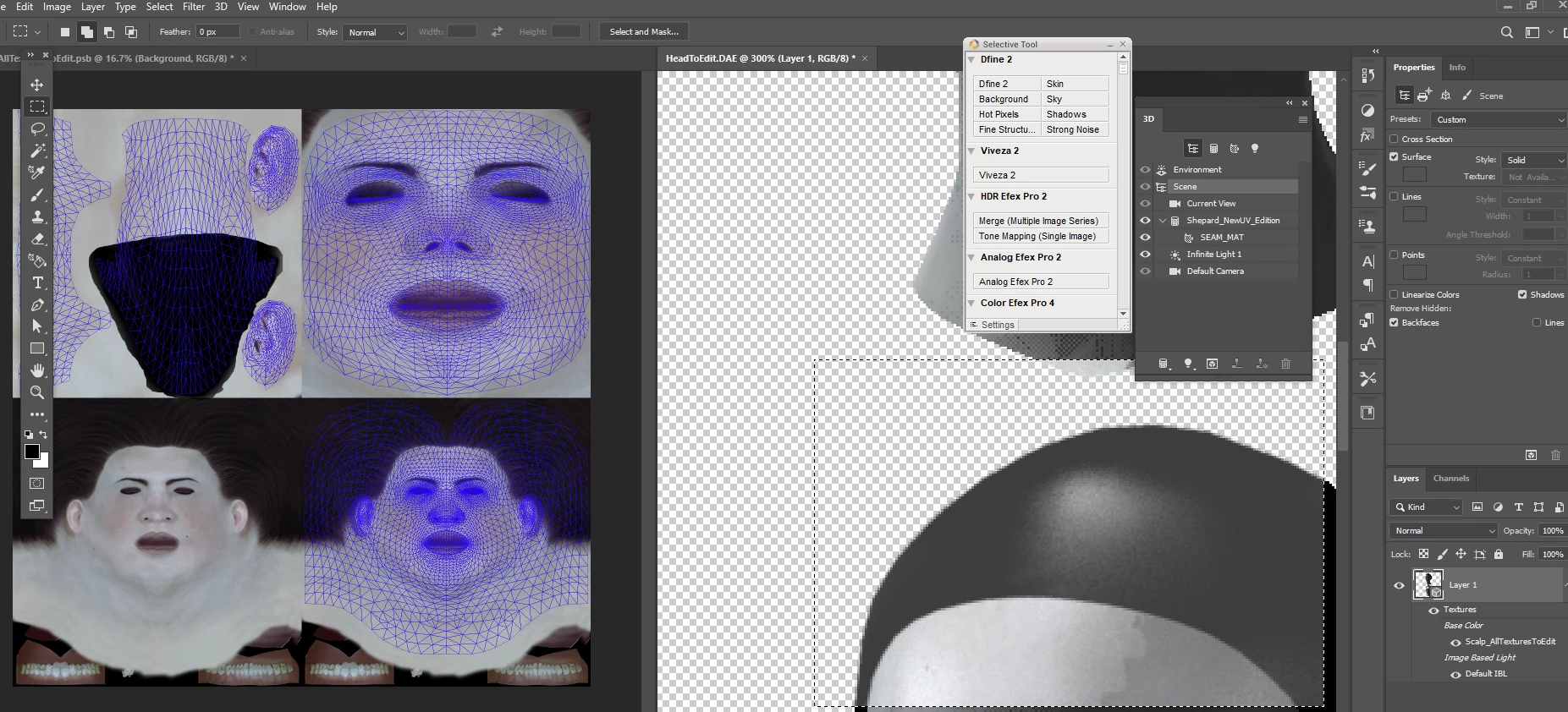This screenshot has height=712, width=1568.
Task: Swap foreground and background colors icon
Action: (x=43, y=435)
